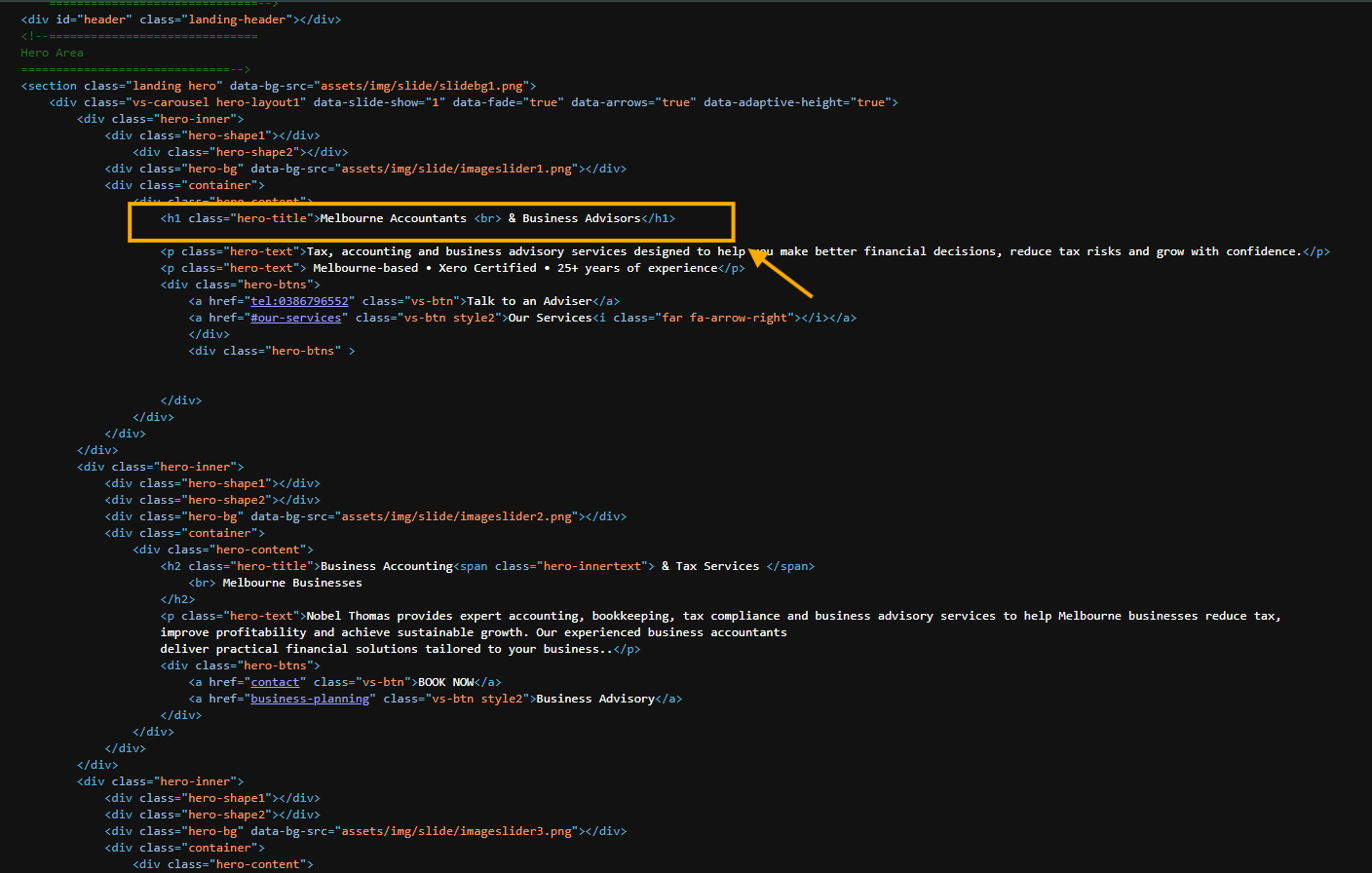Select the 'Hero Area' comment text
The height and width of the screenshot is (873, 1372).
click(52, 53)
